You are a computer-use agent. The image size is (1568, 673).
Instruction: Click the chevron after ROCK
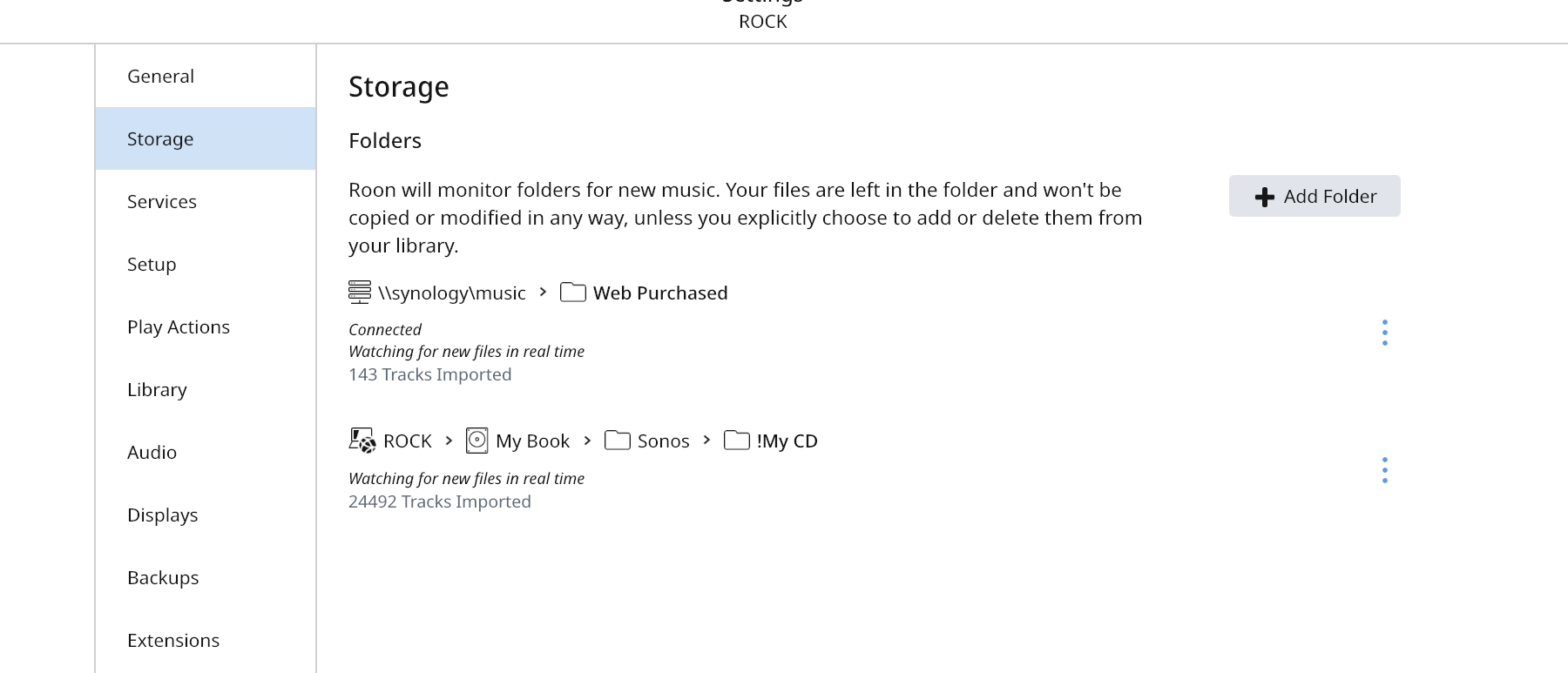pos(449,441)
